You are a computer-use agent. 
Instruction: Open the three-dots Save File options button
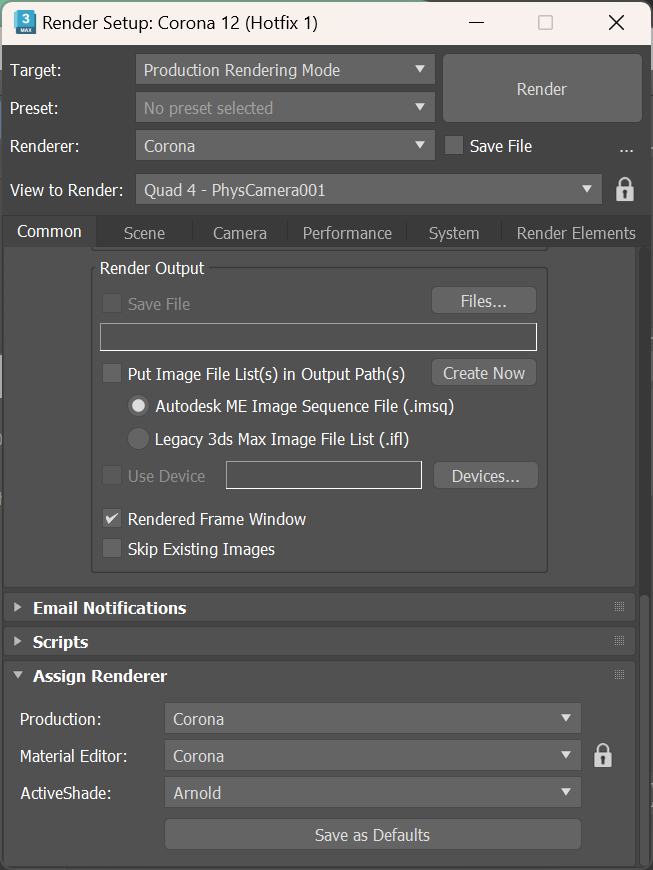point(626,149)
